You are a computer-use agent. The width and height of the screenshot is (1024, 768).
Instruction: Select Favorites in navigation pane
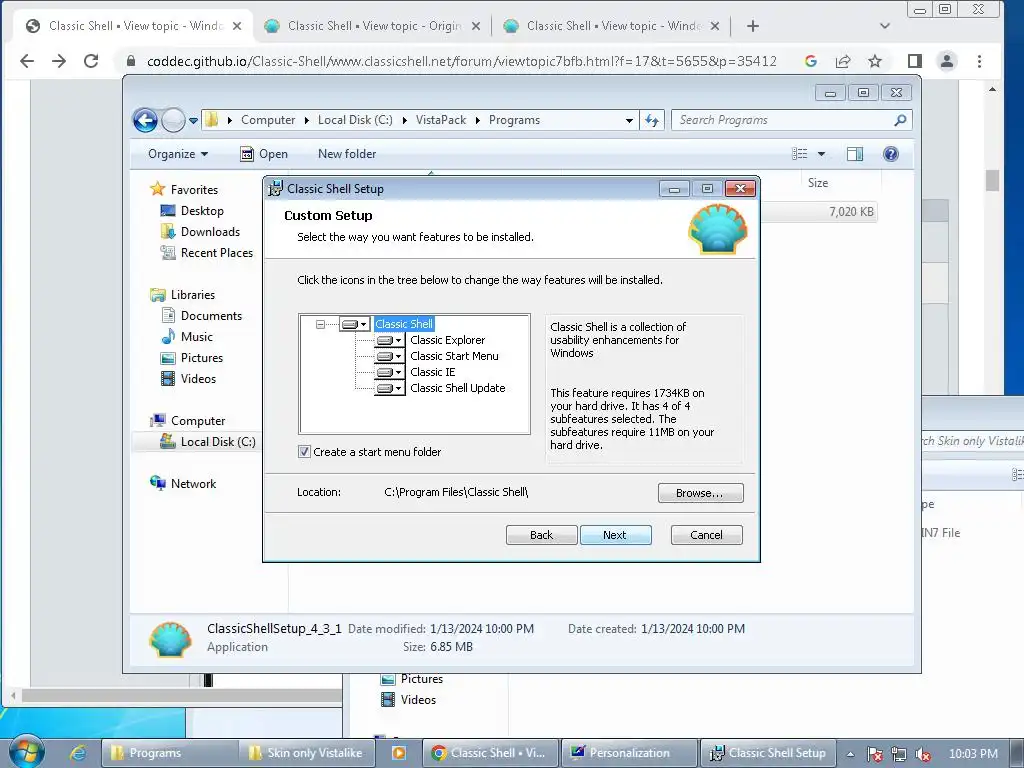[194, 189]
